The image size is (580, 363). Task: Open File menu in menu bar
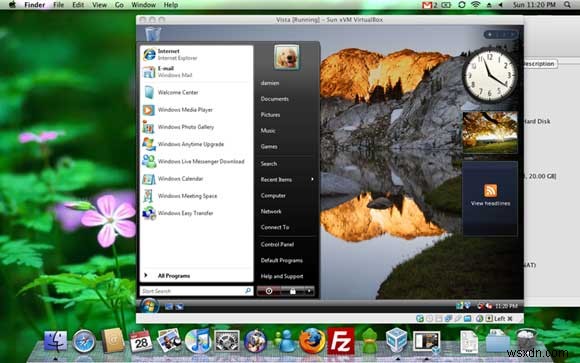tap(58, 5)
